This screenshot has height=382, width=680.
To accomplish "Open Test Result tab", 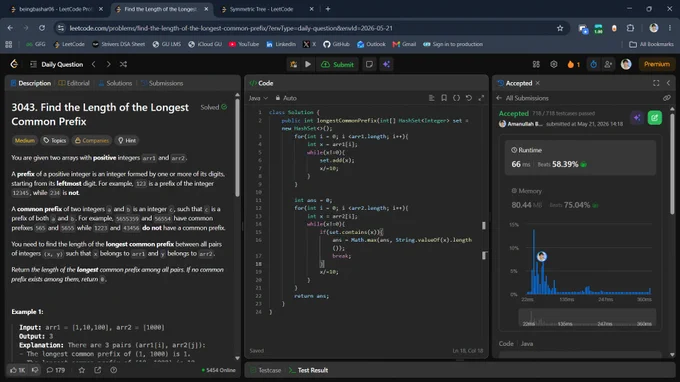I will (308, 370).
